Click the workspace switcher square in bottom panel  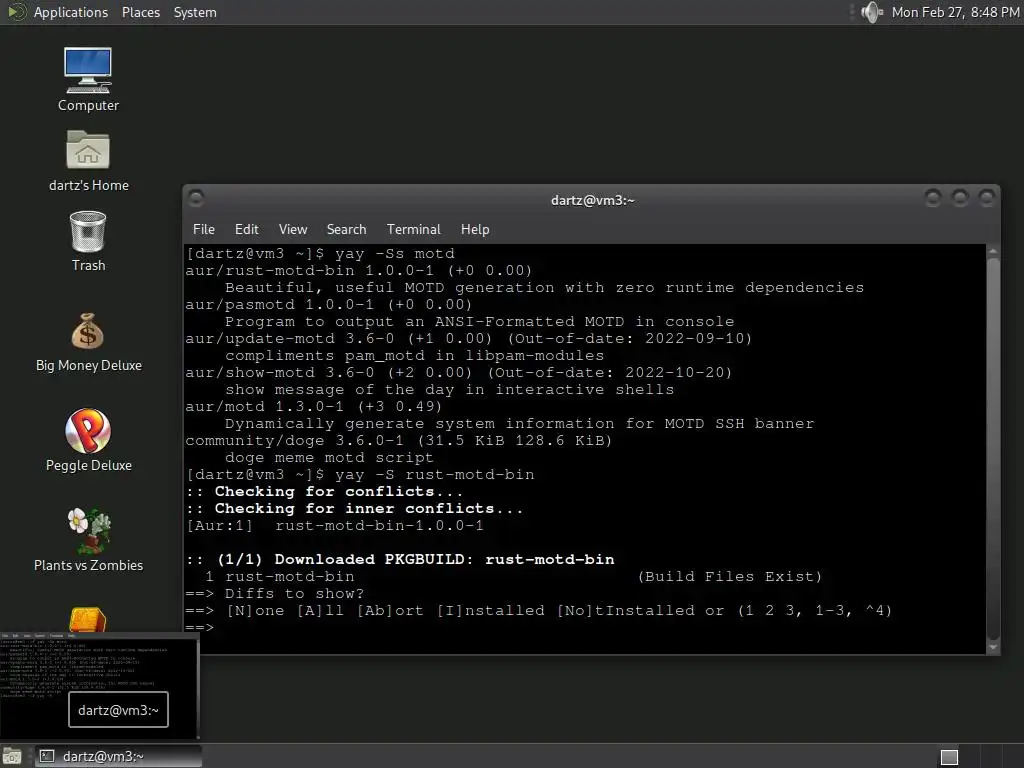coord(949,757)
